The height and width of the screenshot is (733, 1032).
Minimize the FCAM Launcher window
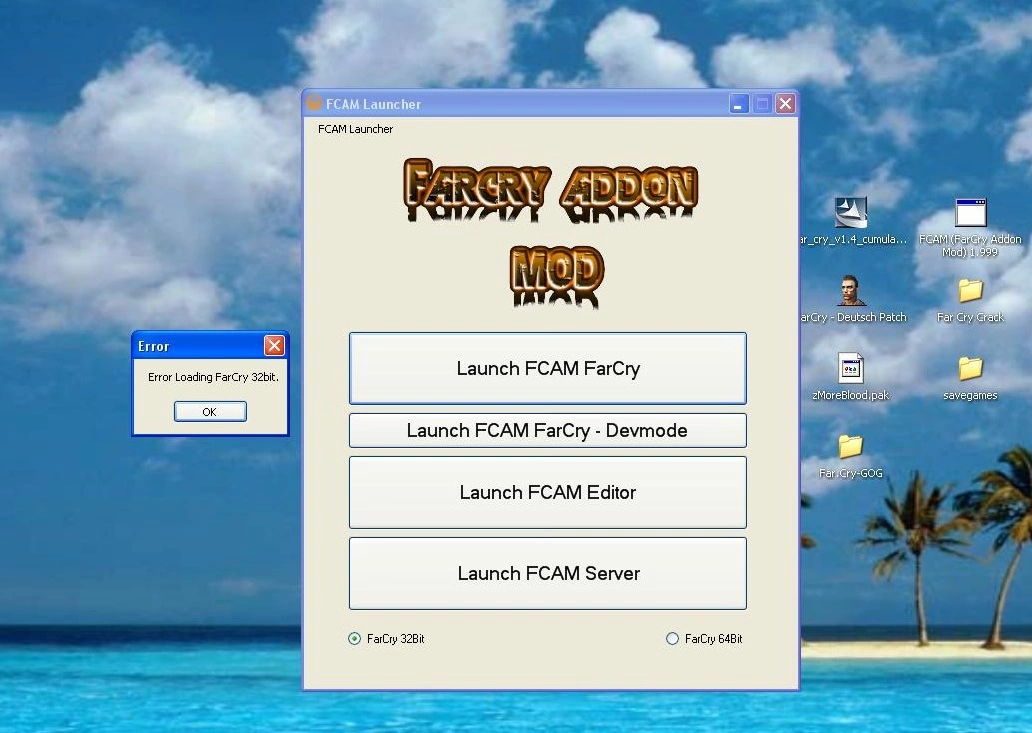(x=739, y=103)
